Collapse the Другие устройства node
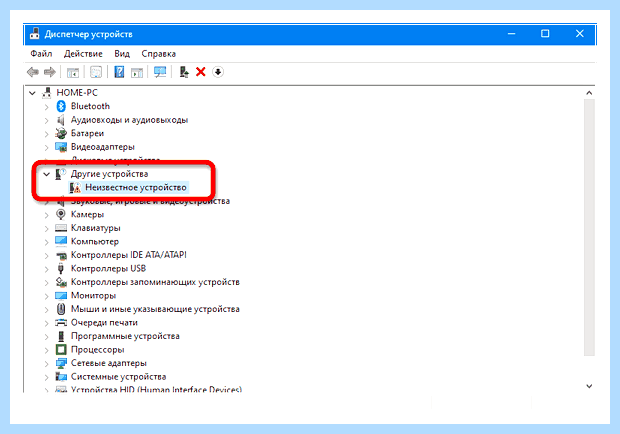Screen dimensions: 620x434 47,174
